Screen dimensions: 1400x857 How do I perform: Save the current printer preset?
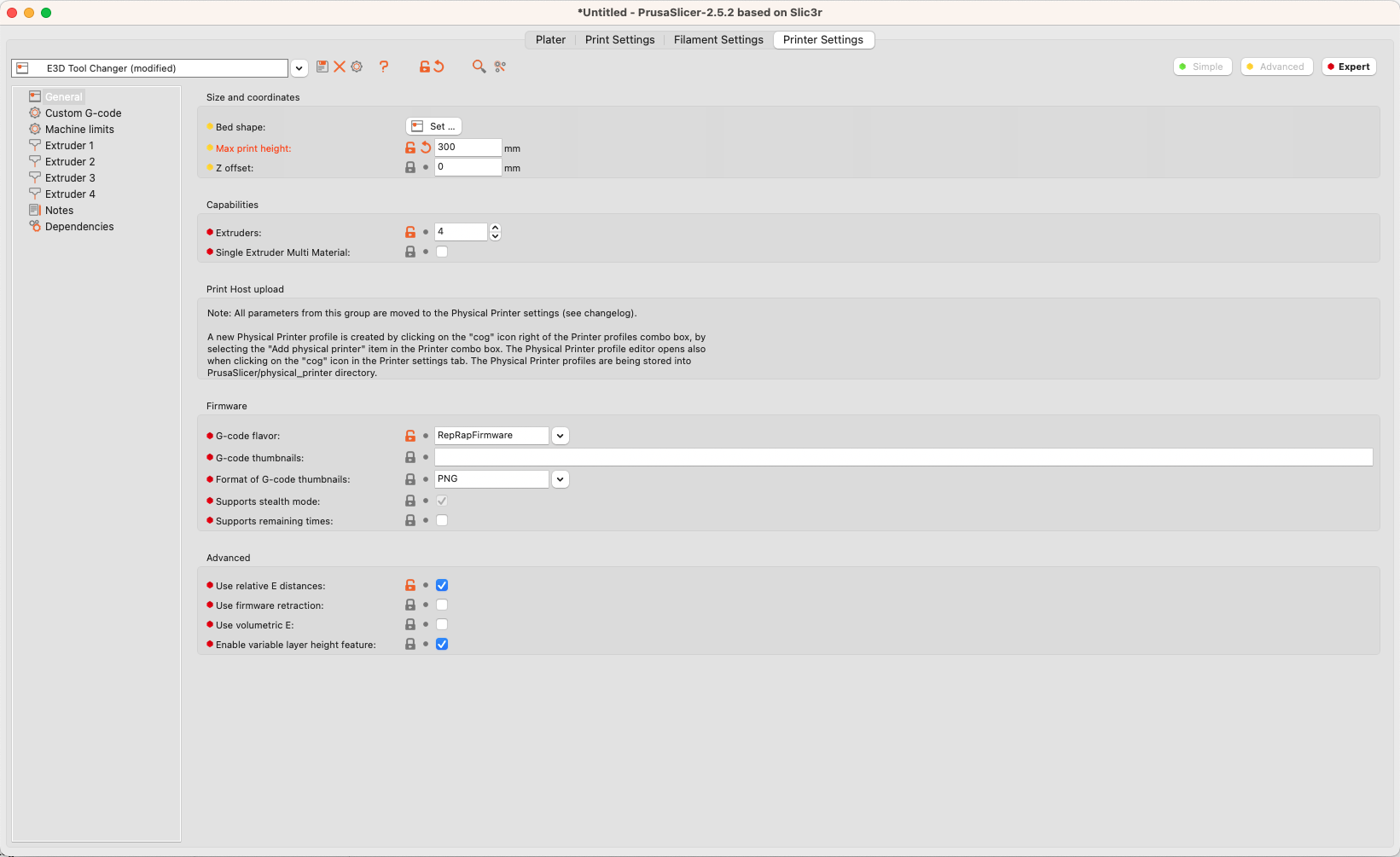point(322,67)
